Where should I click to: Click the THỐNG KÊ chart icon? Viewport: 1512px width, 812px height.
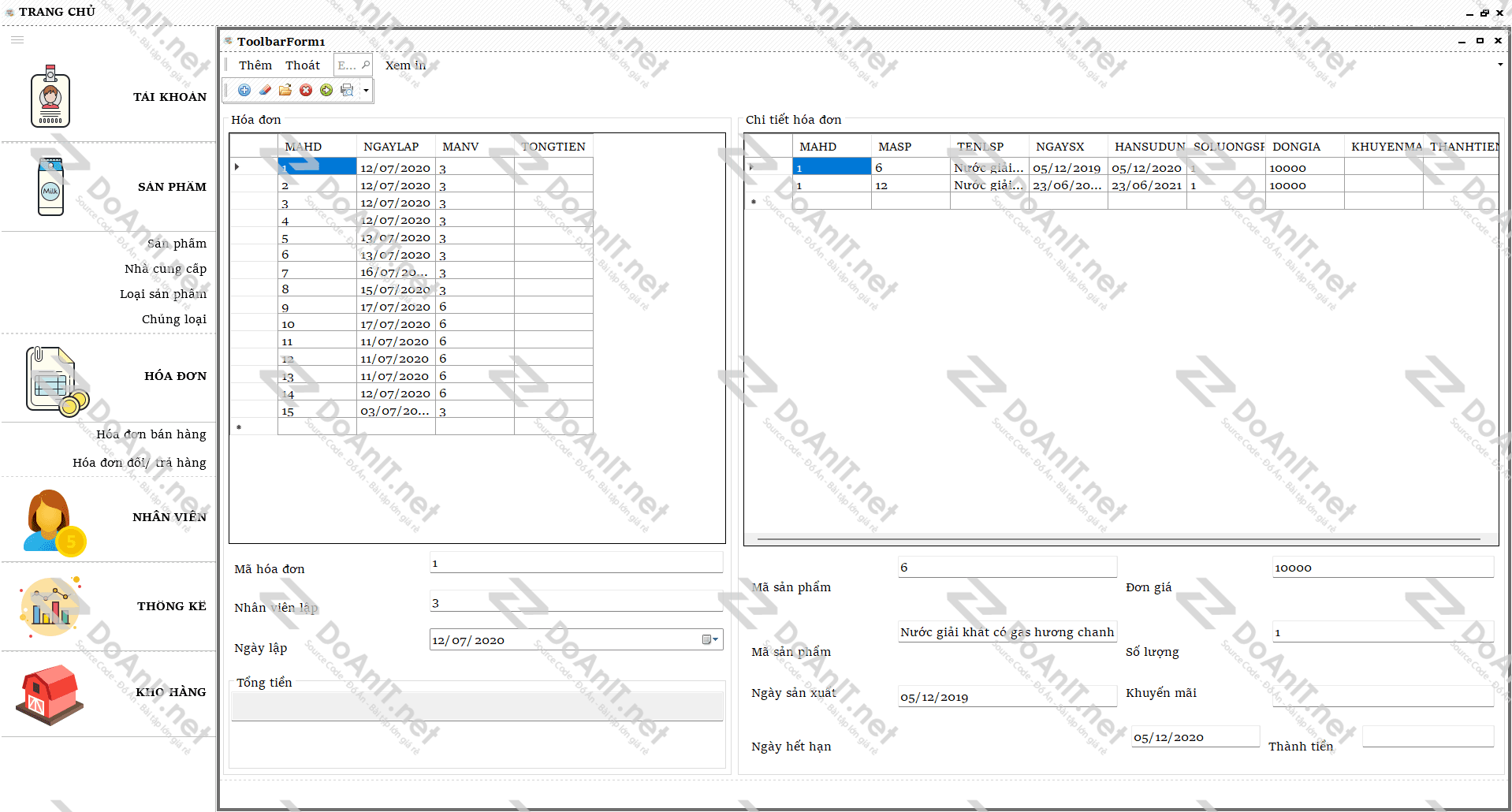pos(50,607)
